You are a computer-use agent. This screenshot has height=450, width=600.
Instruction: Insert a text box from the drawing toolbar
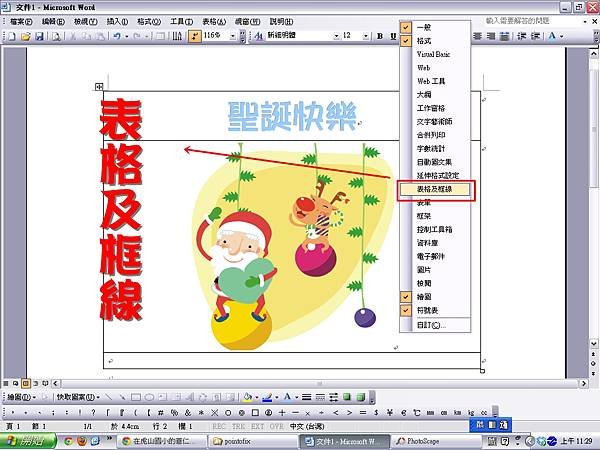point(163,397)
